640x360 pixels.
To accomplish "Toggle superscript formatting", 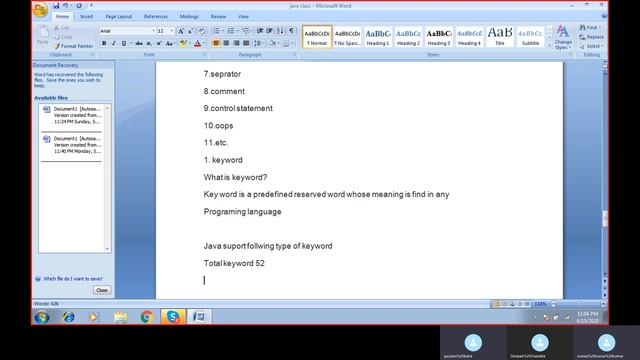I will (x=159, y=43).
